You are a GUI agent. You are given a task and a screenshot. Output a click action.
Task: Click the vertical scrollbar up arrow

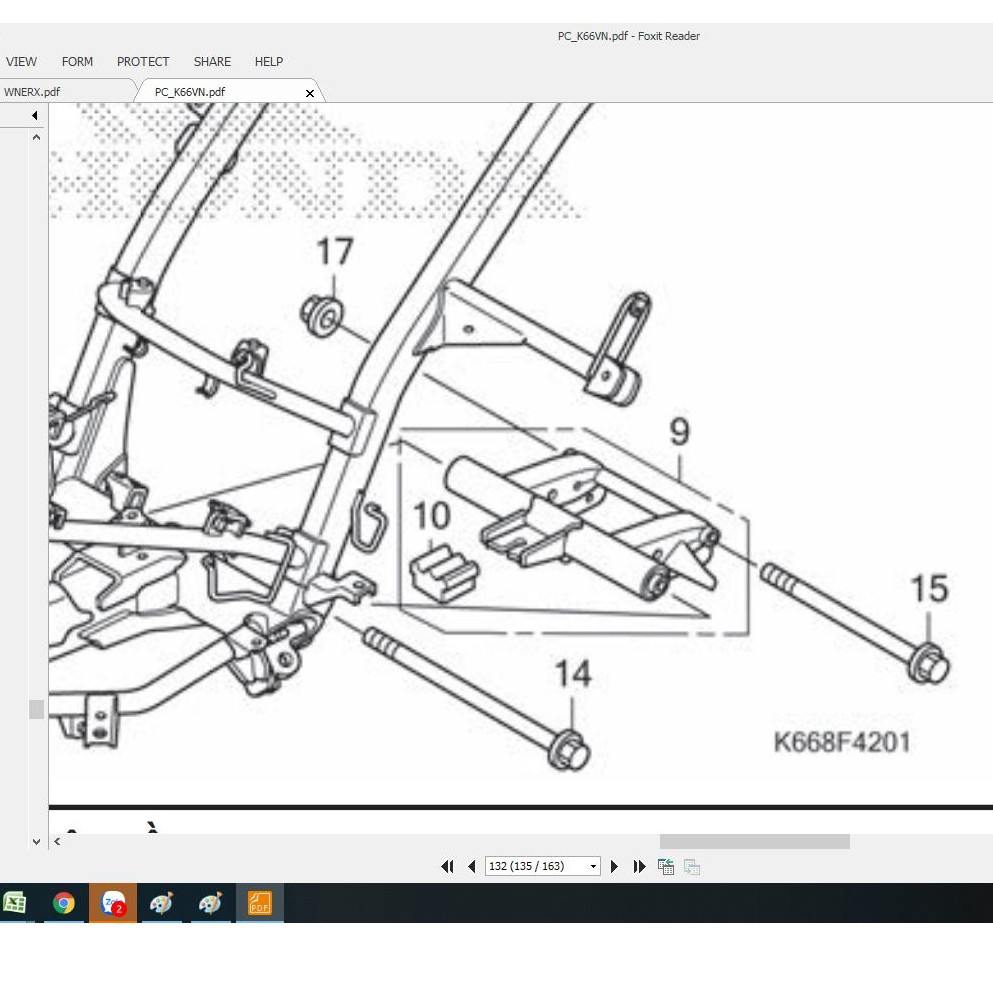[x=37, y=138]
